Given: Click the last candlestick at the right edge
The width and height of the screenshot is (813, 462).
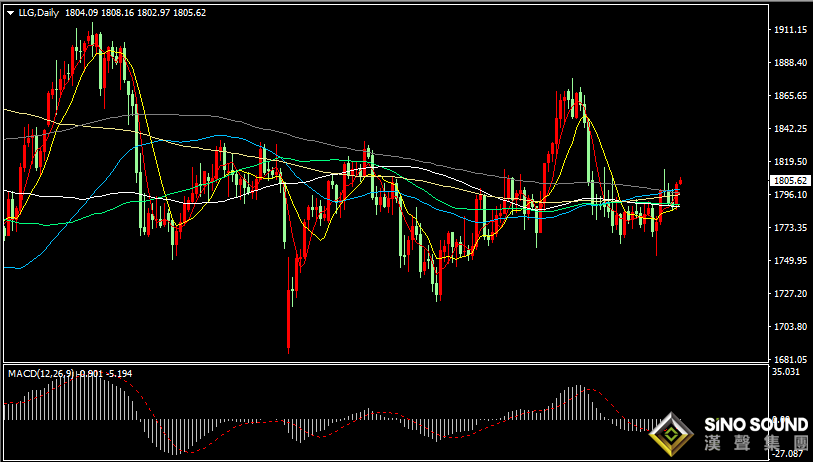Looking at the screenshot, I should click(x=680, y=184).
